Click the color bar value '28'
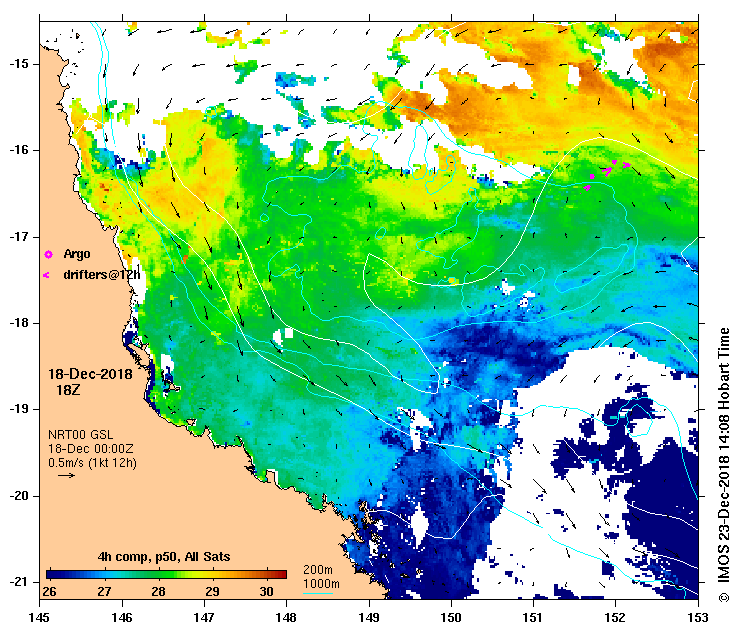Viewport: 741px width, 634px height. pyautogui.click(x=158, y=591)
